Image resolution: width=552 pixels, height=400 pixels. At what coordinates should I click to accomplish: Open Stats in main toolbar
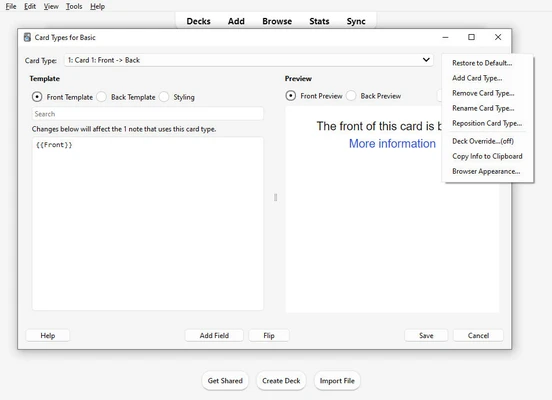319,21
